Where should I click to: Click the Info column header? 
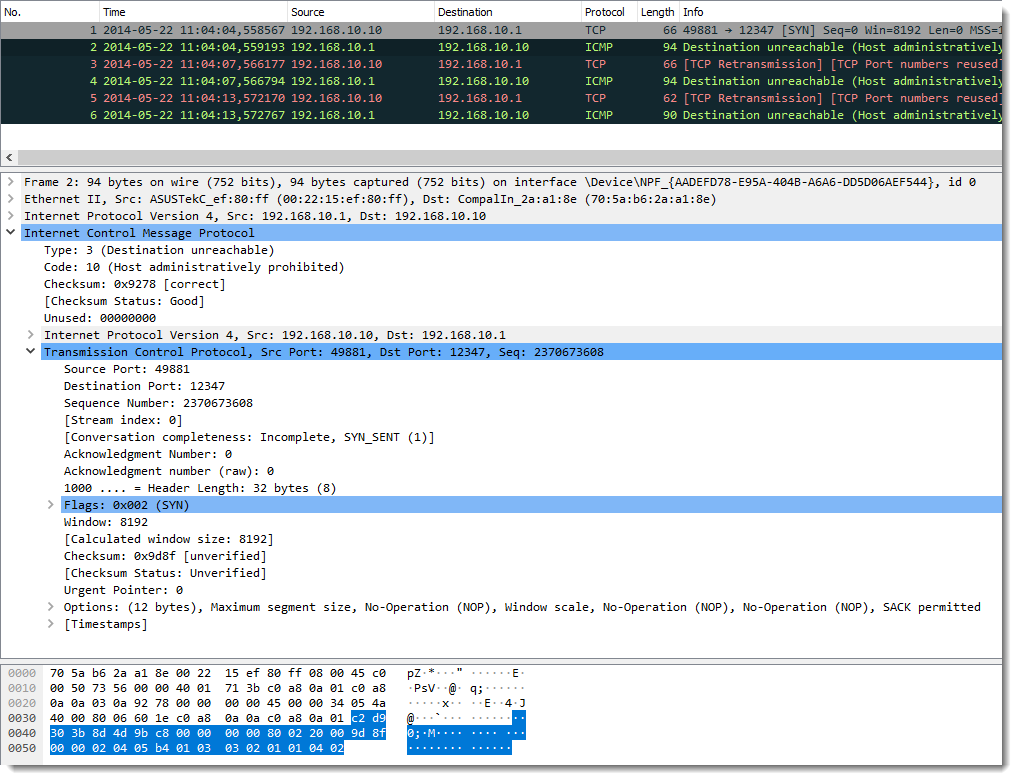coord(840,12)
